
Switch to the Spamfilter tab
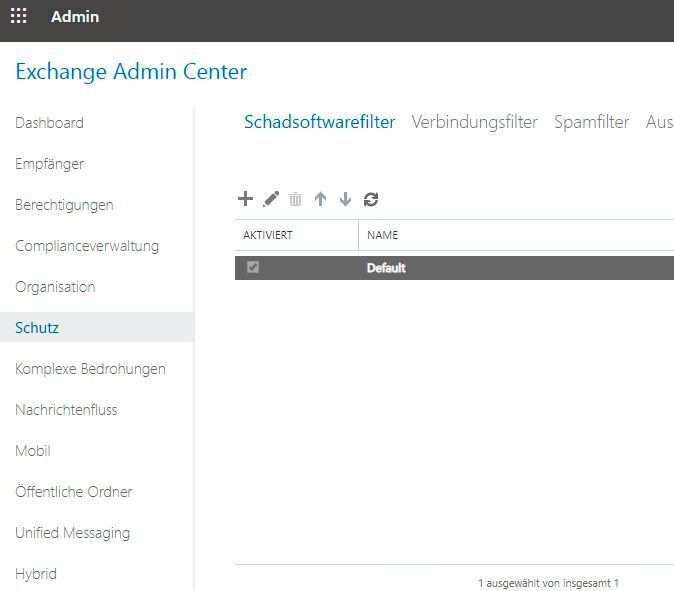coord(591,122)
